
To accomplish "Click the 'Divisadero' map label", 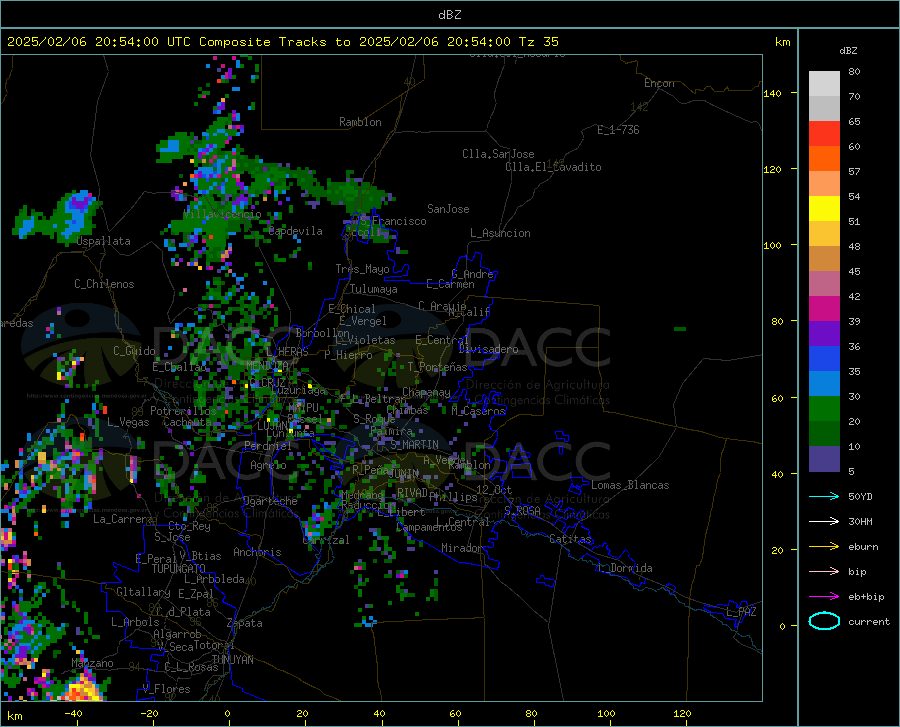I will (x=488, y=349).
